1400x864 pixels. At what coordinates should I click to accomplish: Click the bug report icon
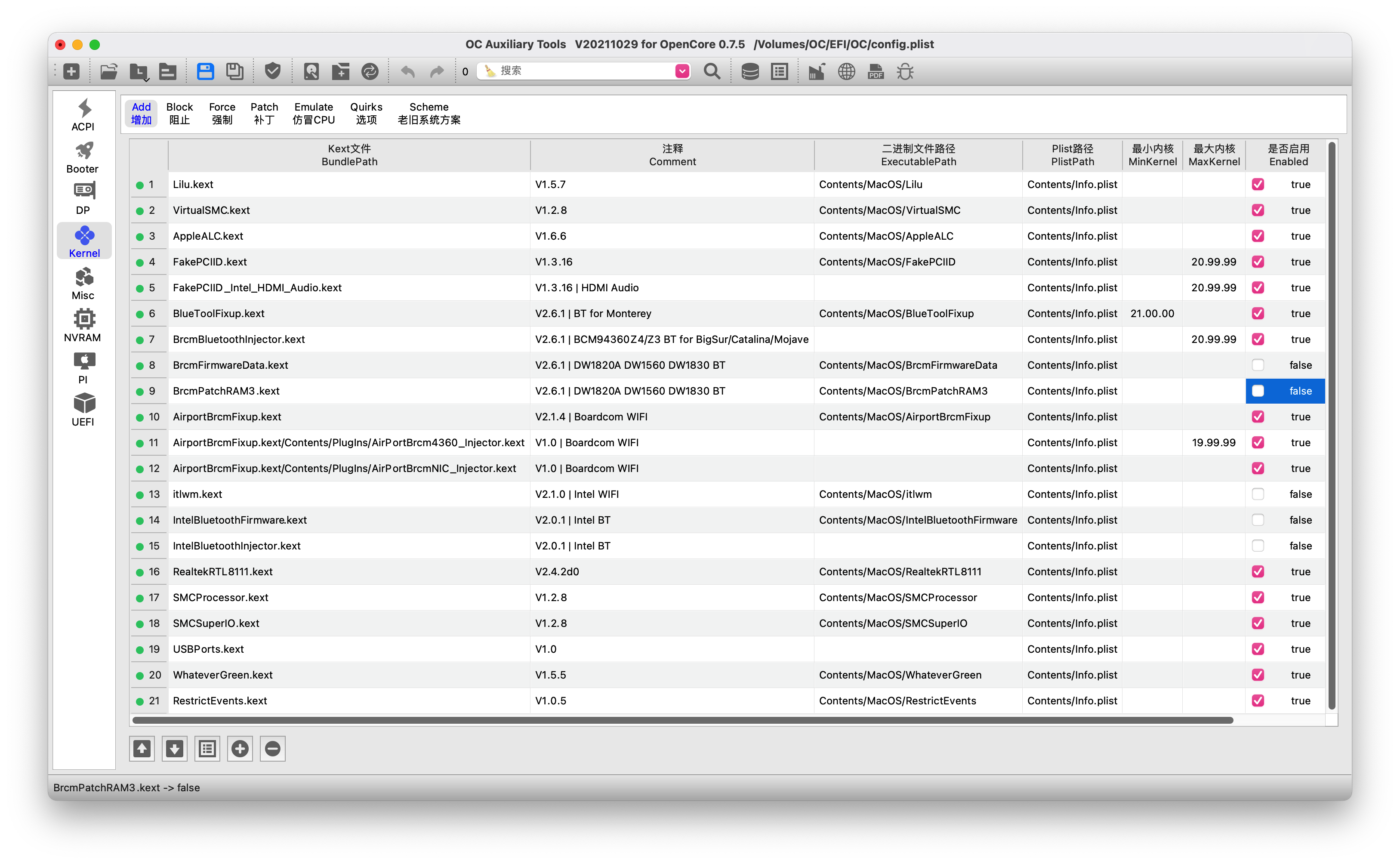[905, 71]
